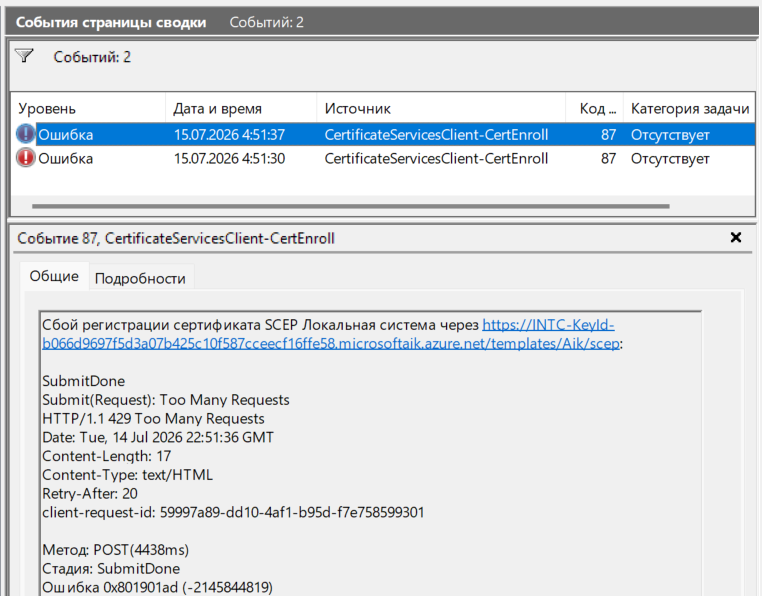Select the error event at 4:51:30
The height and width of the screenshot is (596, 762).
pyautogui.click(x=383, y=158)
